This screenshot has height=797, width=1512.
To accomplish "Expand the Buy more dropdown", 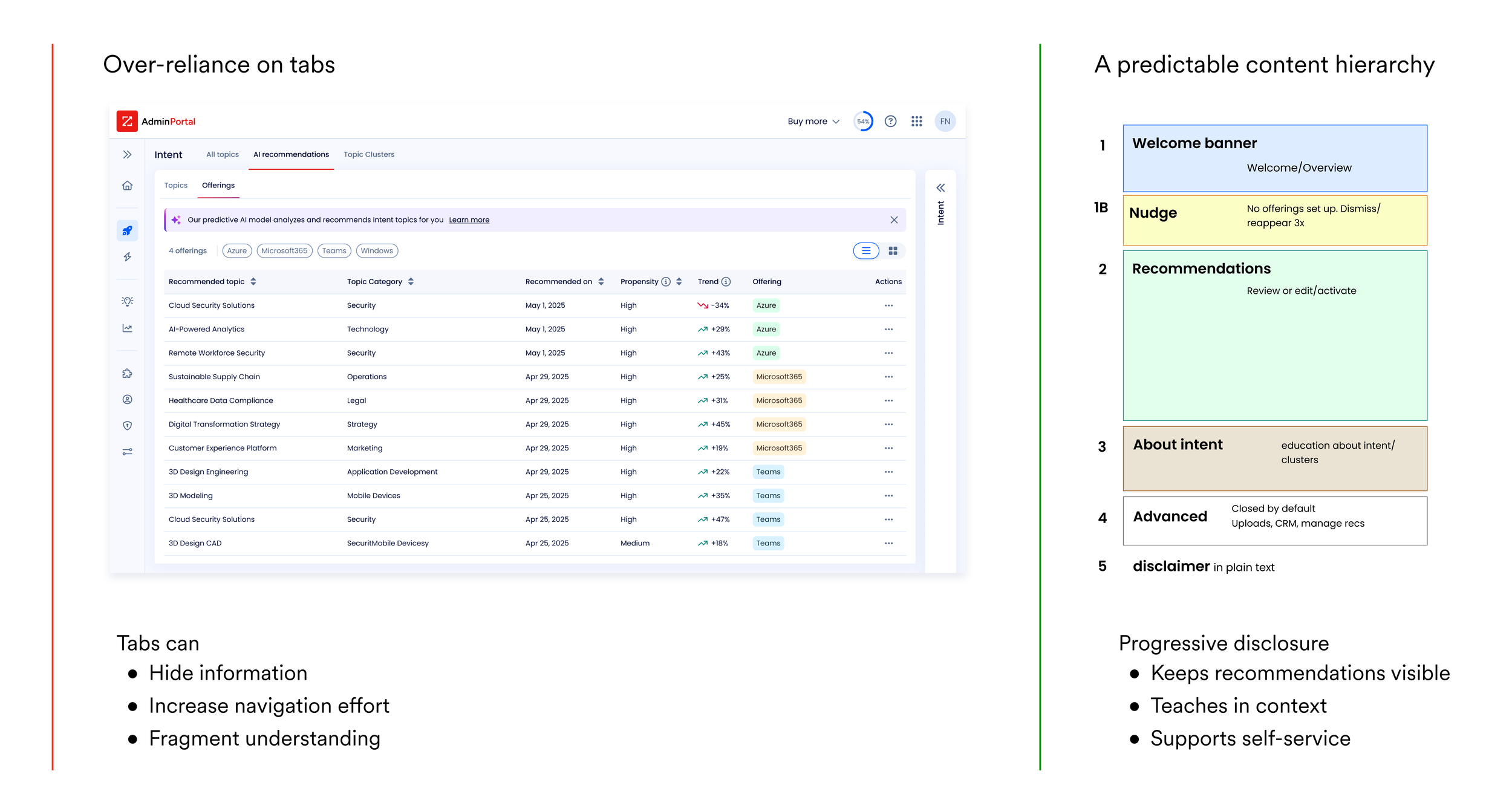I will tap(813, 122).
